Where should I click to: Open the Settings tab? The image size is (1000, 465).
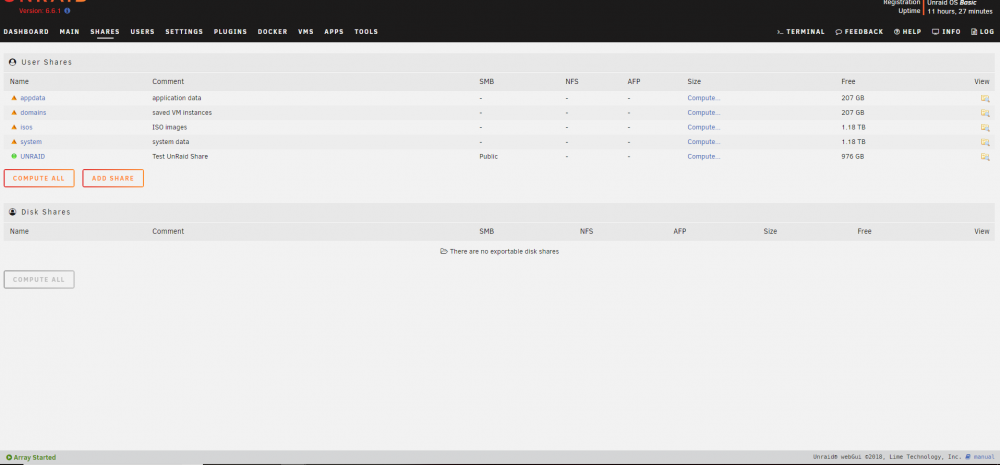pyautogui.click(x=184, y=32)
